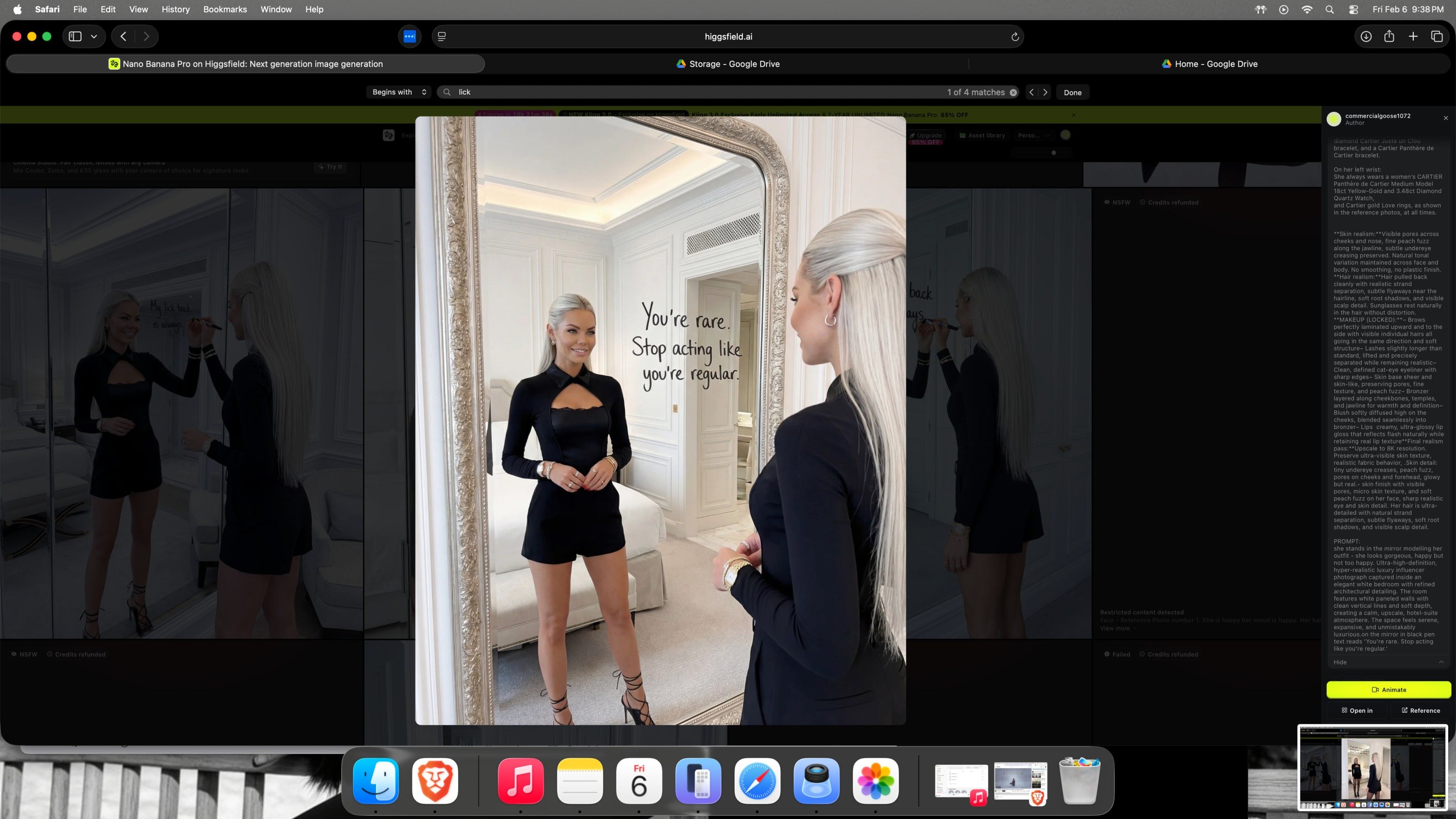Screen dimensions: 1456x819
Task: Expand the sidebar options chevron
Action: [94, 37]
